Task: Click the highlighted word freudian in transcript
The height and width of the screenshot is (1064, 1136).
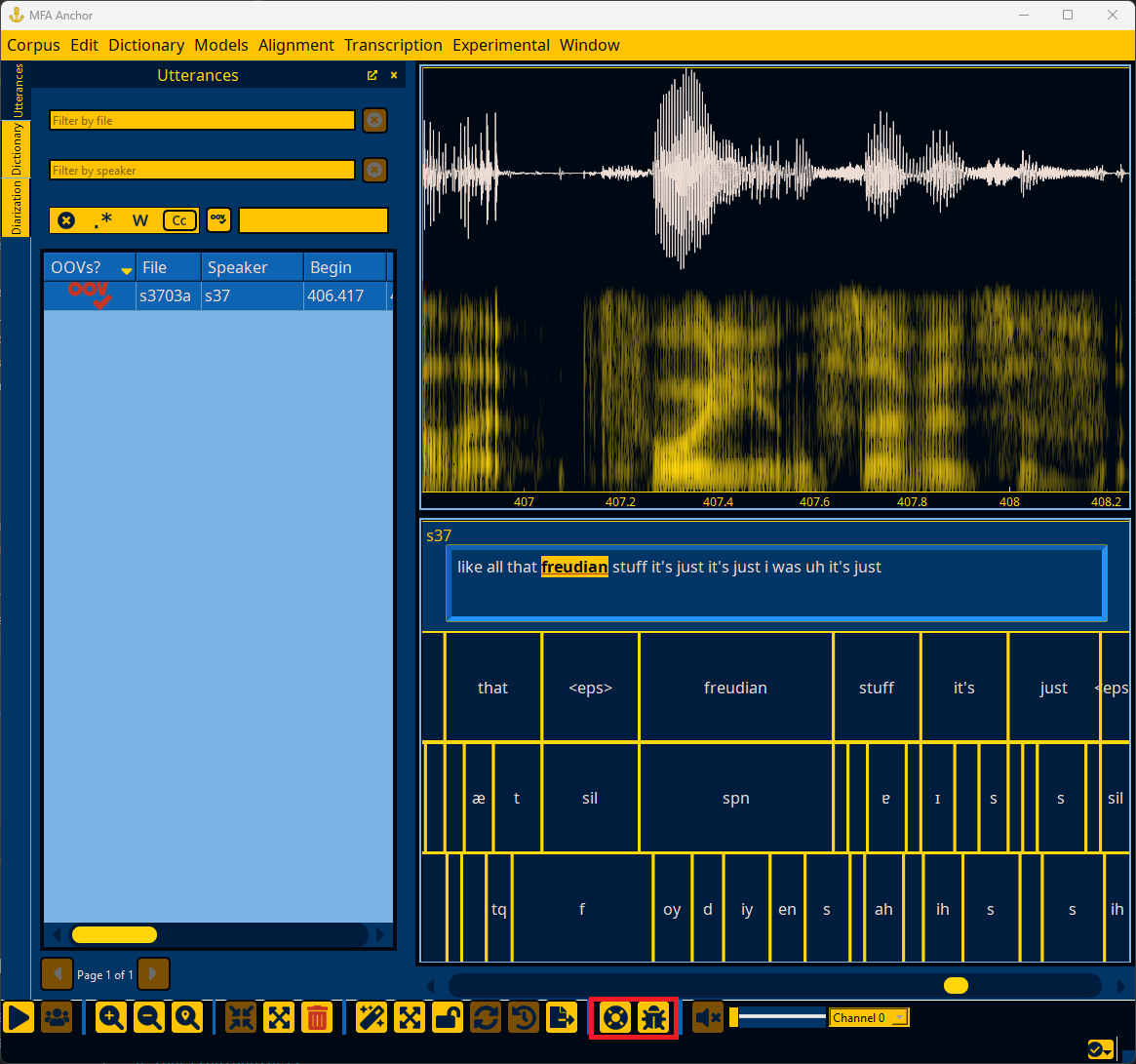Action: 574,567
